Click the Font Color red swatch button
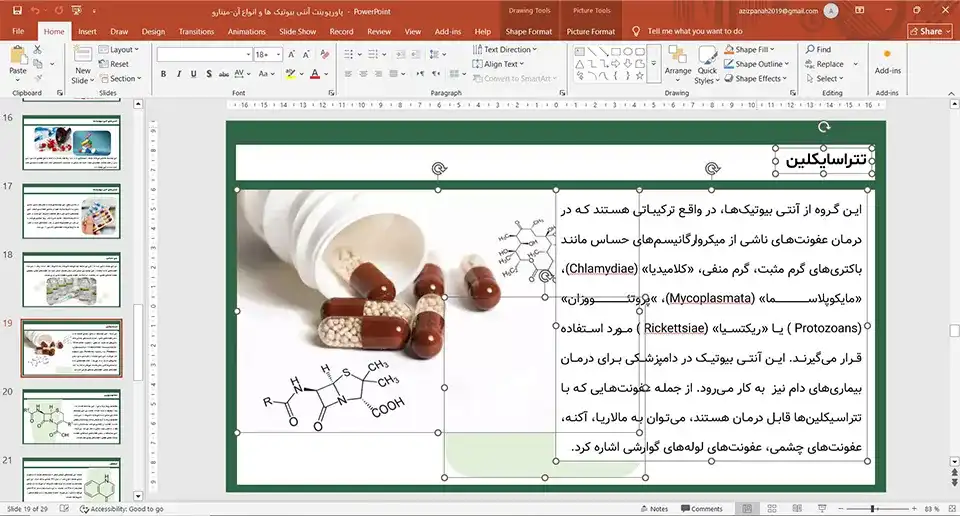The image size is (960, 516). tap(315, 73)
